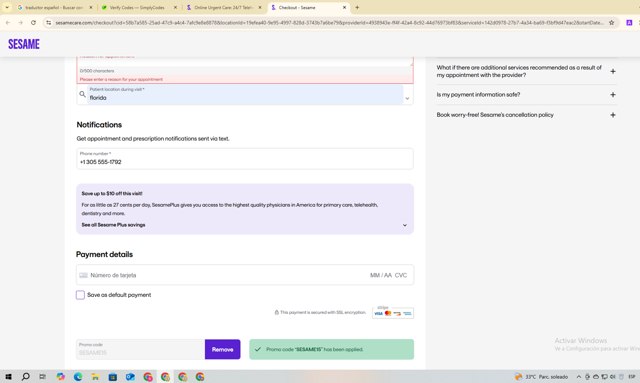Launch Copilot from the taskbar
The height and width of the screenshot is (383, 640).
pos(60,376)
